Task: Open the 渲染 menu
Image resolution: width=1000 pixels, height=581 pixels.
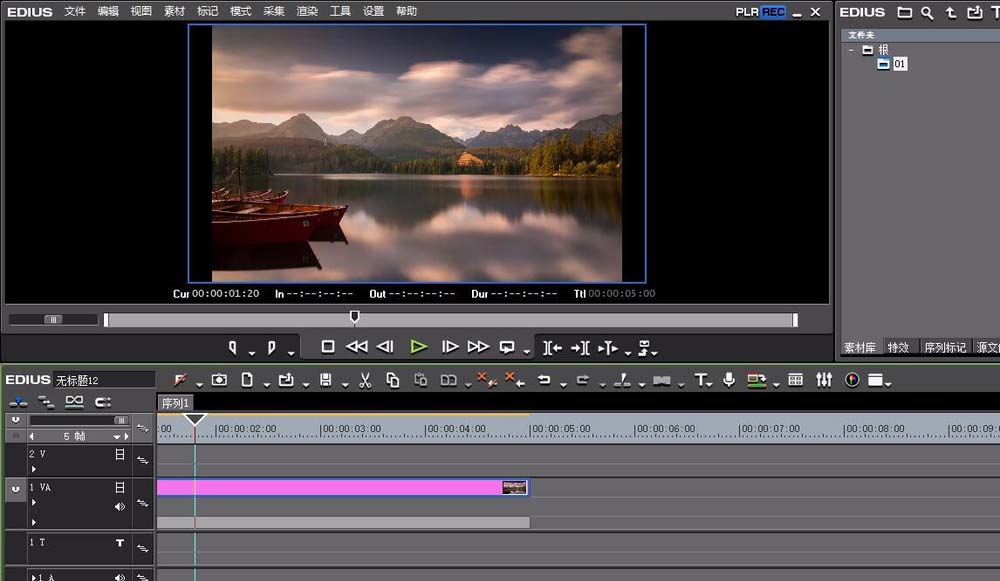Action: pos(307,11)
